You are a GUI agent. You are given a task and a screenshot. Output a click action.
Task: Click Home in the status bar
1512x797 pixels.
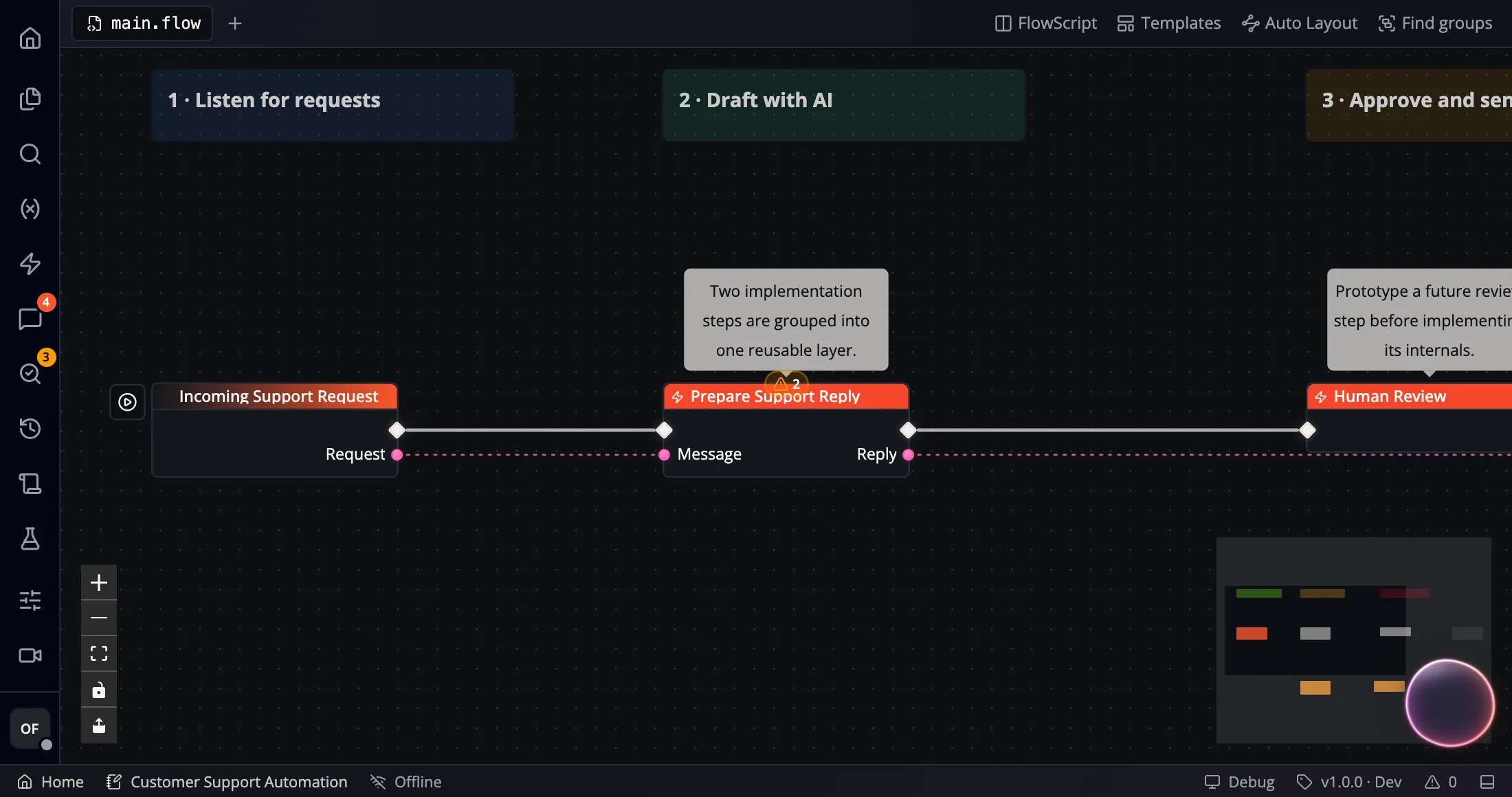click(x=50, y=782)
